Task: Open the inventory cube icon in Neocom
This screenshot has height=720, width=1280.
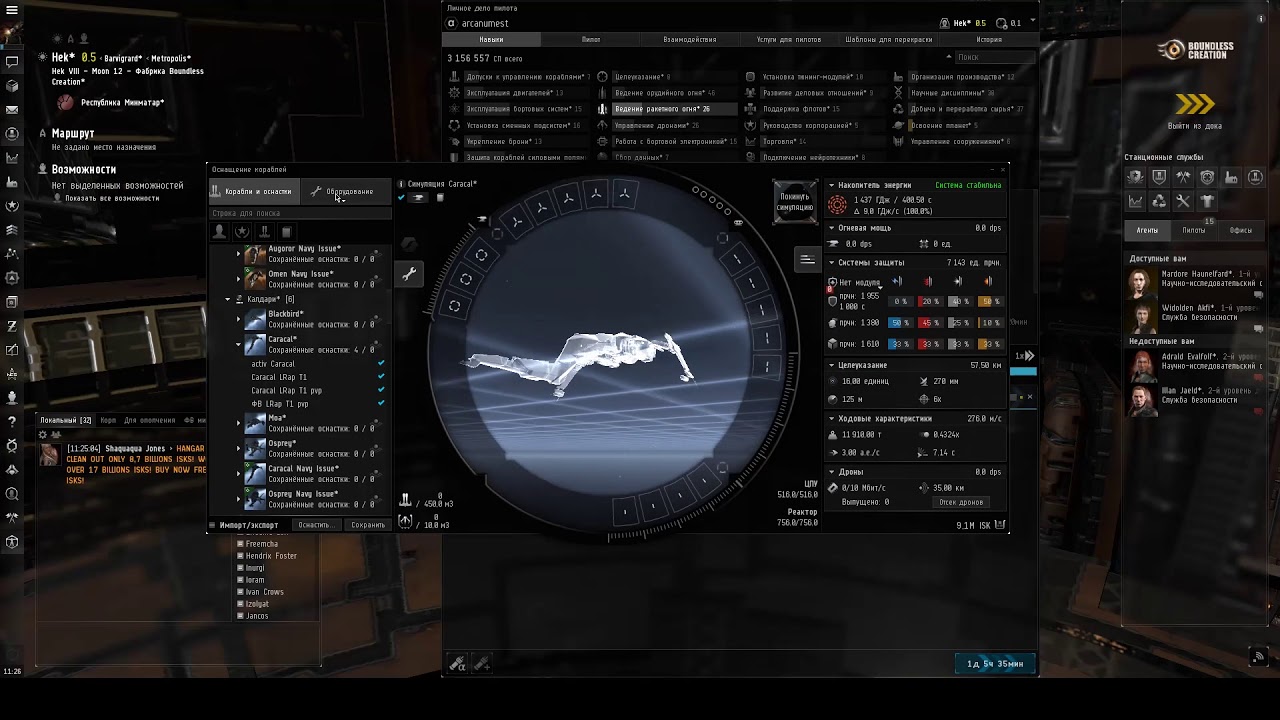Action: [x=12, y=86]
